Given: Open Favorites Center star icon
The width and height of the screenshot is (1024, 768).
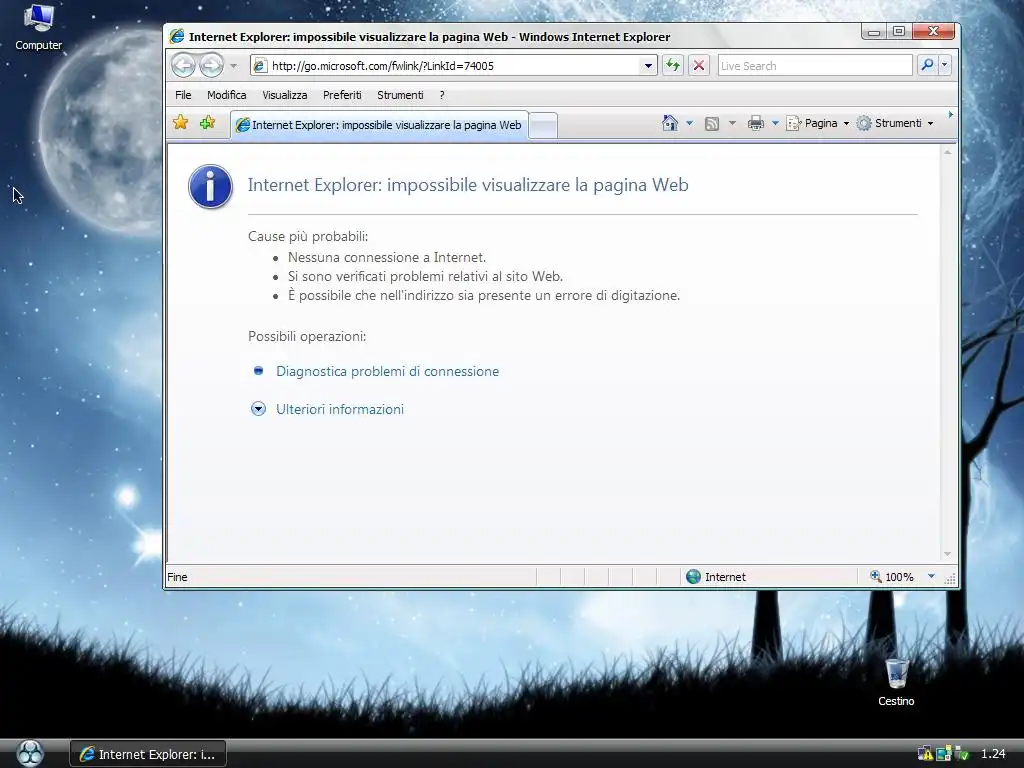Looking at the screenshot, I should (181, 122).
